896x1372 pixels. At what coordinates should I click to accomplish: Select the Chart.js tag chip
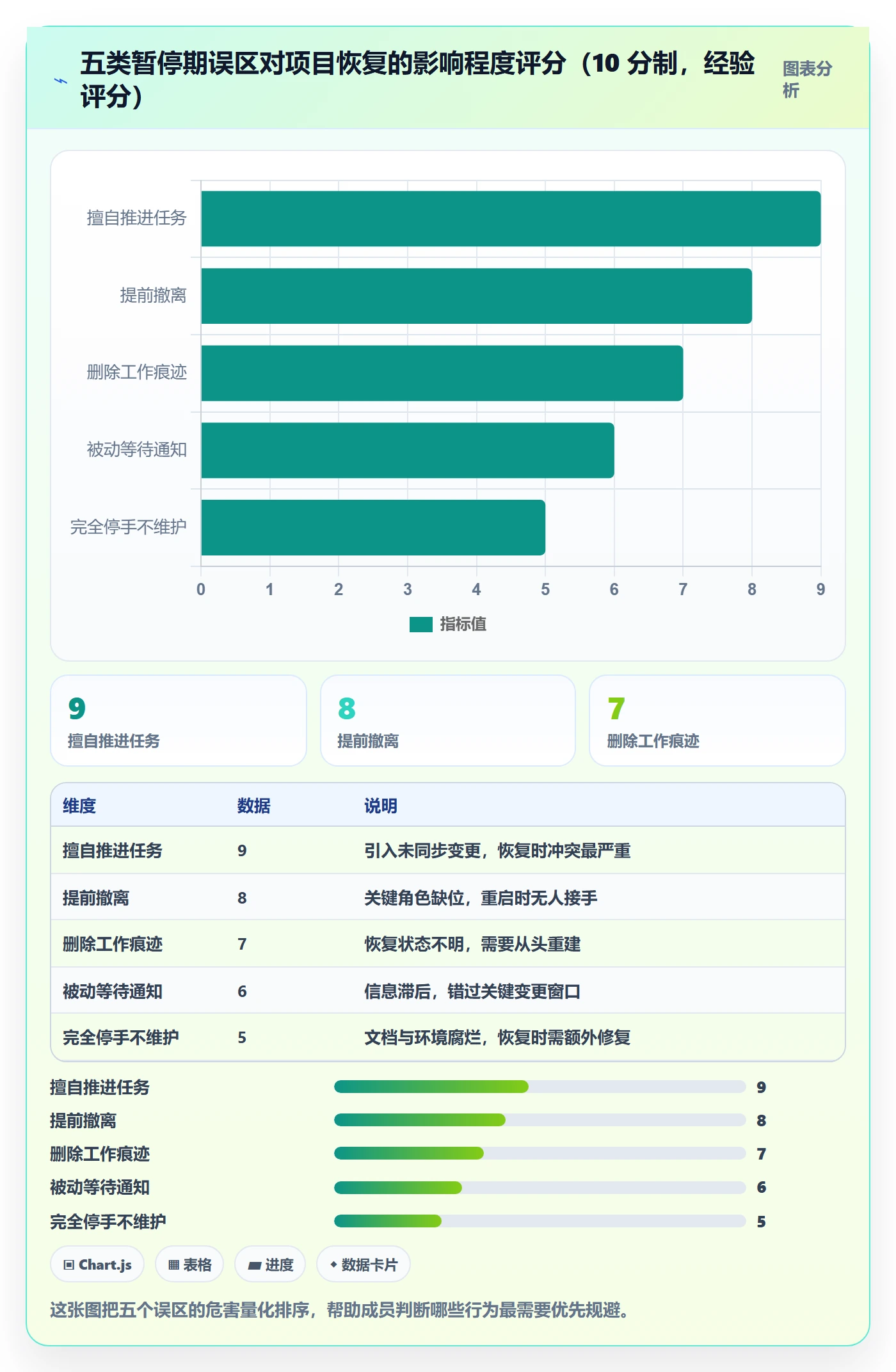point(97,1264)
